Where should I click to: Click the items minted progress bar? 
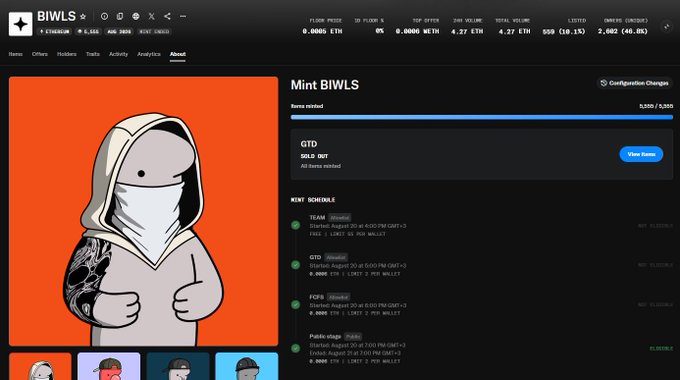[482, 117]
